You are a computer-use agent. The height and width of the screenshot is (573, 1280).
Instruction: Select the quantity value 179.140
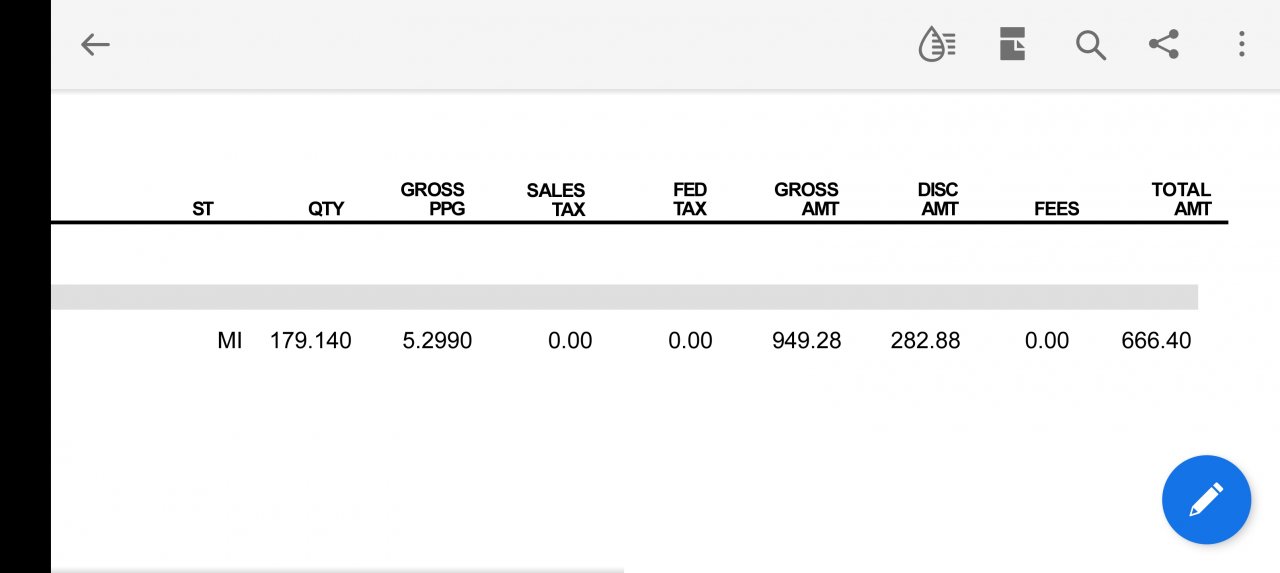pyautogui.click(x=311, y=341)
